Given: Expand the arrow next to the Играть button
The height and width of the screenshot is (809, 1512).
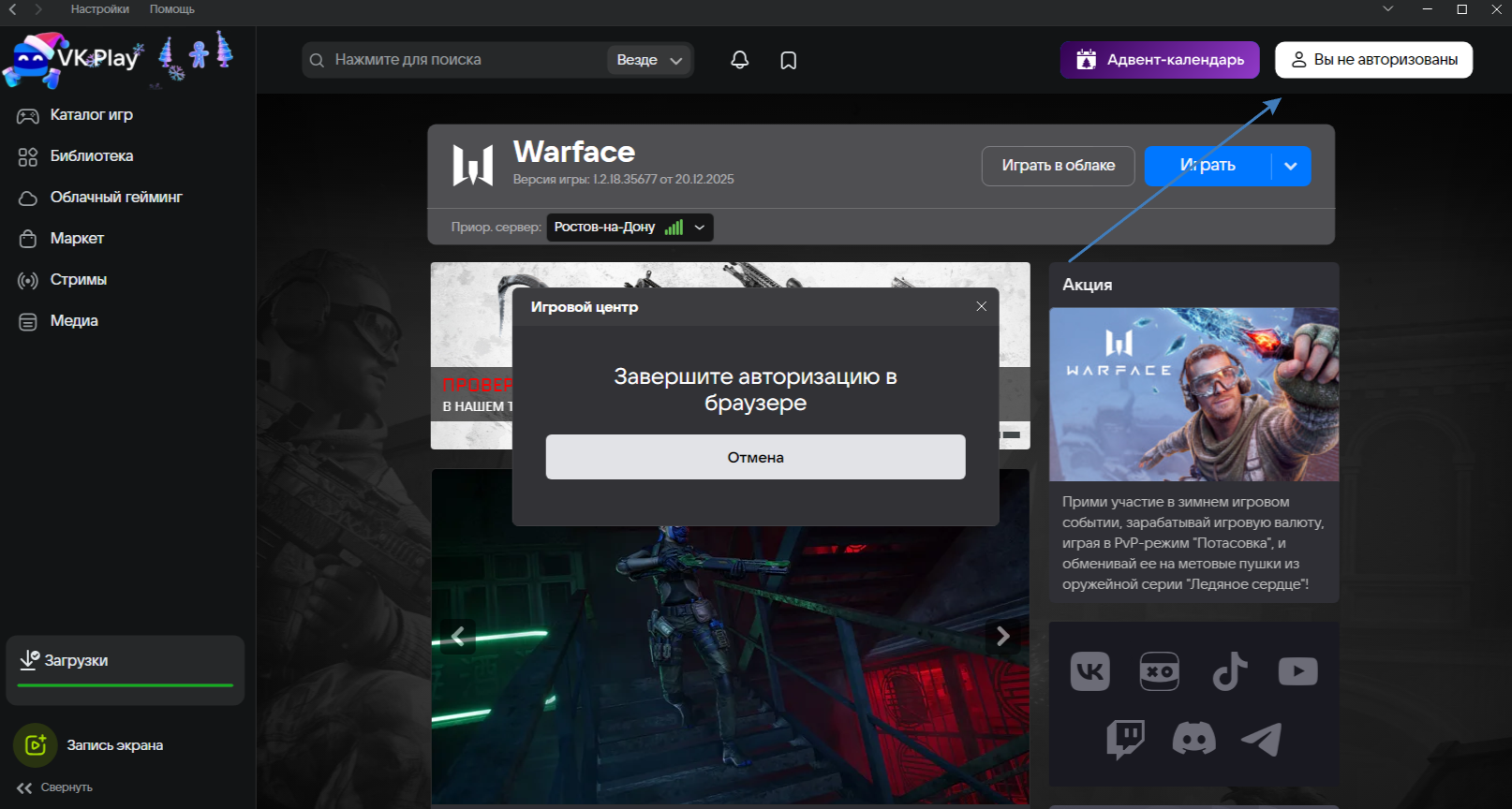Looking at the screenshot, I should tap(1291, 166).
